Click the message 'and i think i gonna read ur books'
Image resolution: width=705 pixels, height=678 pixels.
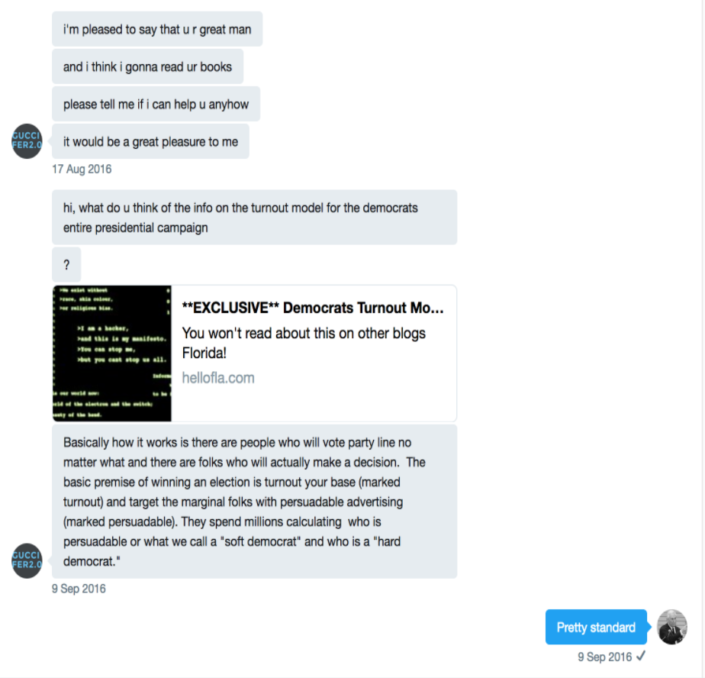point(147,67)
